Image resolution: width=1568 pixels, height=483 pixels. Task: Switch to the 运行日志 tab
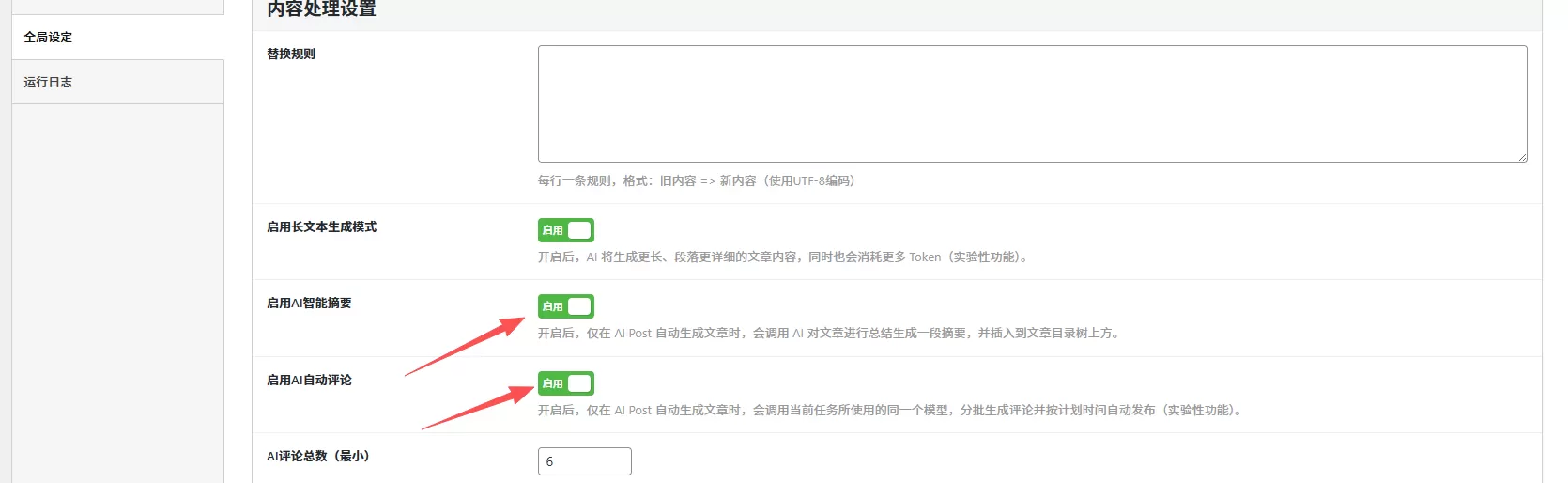click(x=49, y=83)
